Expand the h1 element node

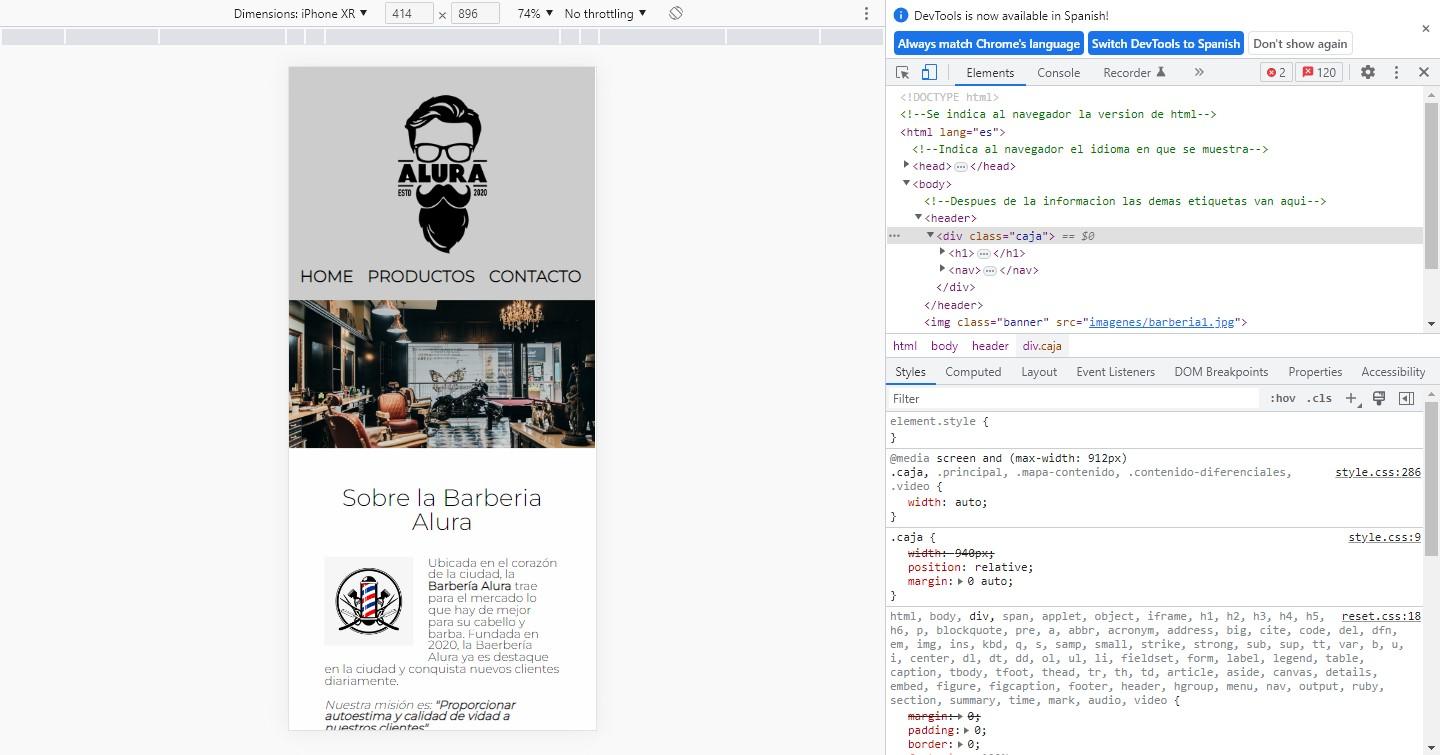942,252
